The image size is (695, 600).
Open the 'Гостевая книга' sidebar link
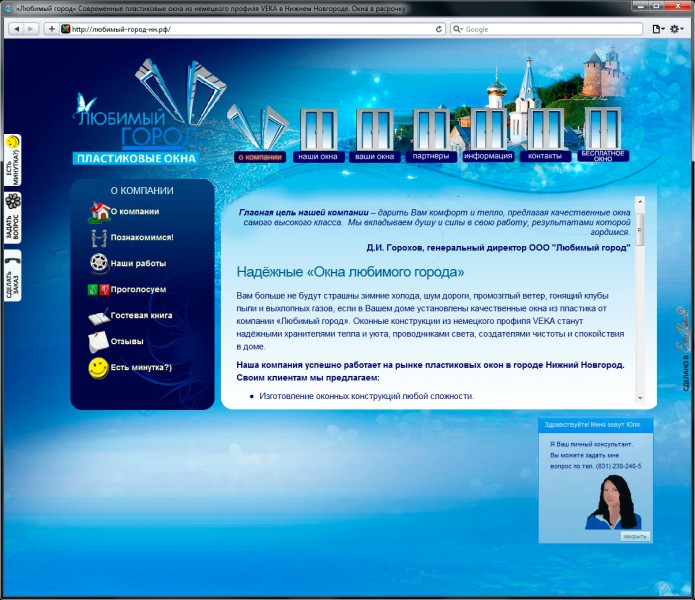(141, 316)
